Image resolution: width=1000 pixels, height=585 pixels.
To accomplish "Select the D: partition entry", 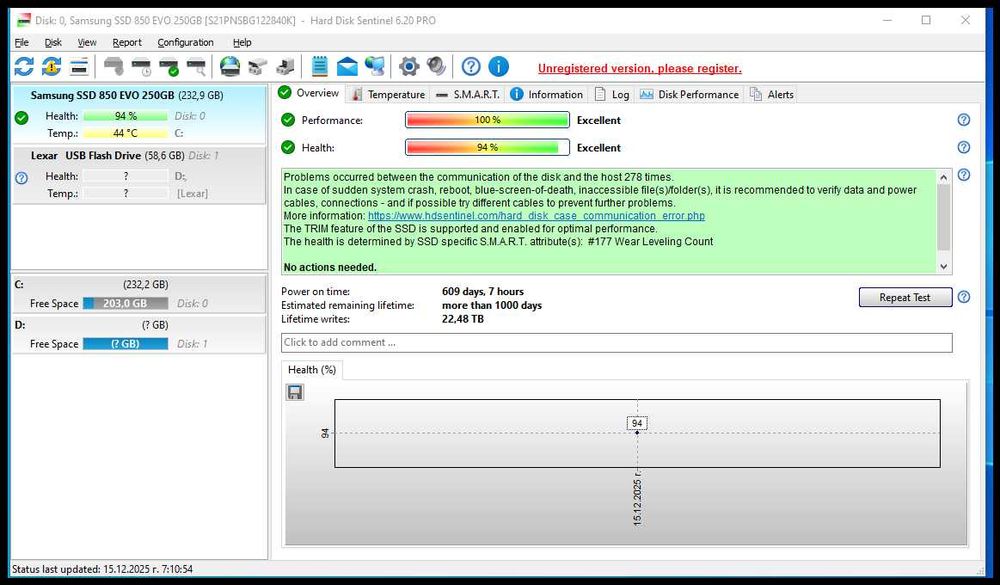I will point(139,334).
